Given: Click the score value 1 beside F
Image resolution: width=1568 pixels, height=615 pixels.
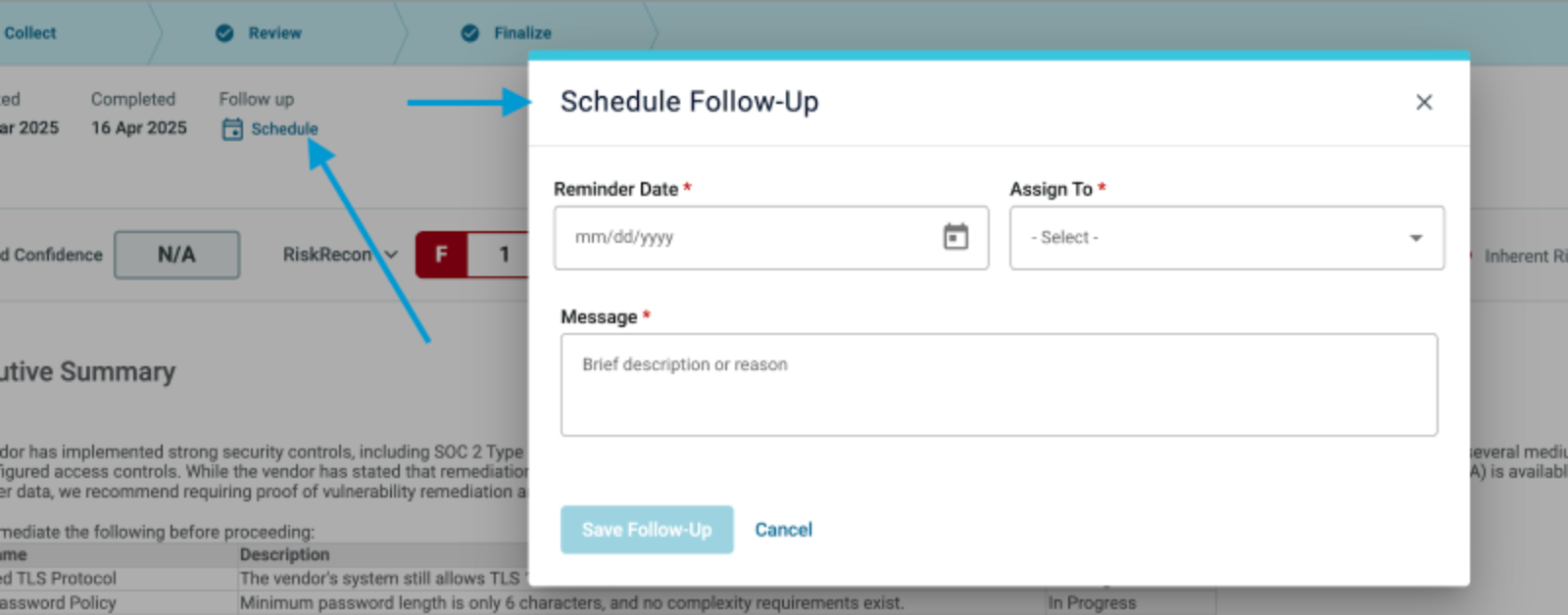Looking at the screenshot, I should 504,255.
